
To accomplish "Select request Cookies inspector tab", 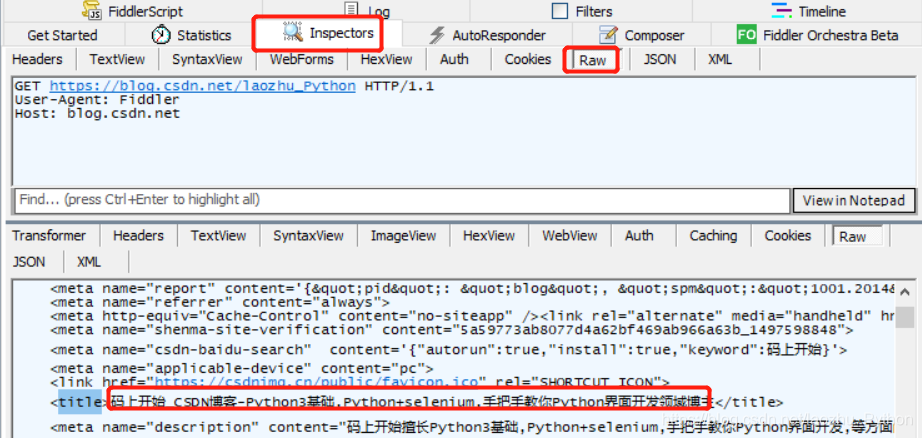I will [527, 59].
